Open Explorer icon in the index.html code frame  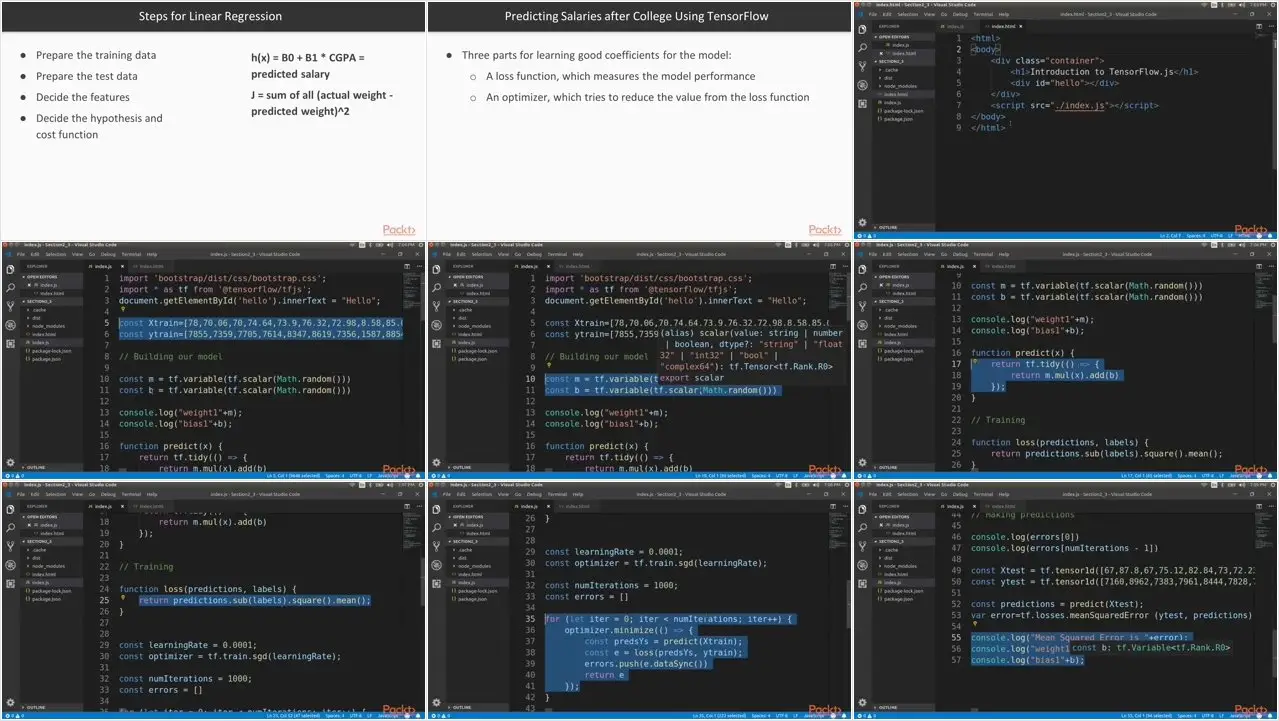click(862, 28)
